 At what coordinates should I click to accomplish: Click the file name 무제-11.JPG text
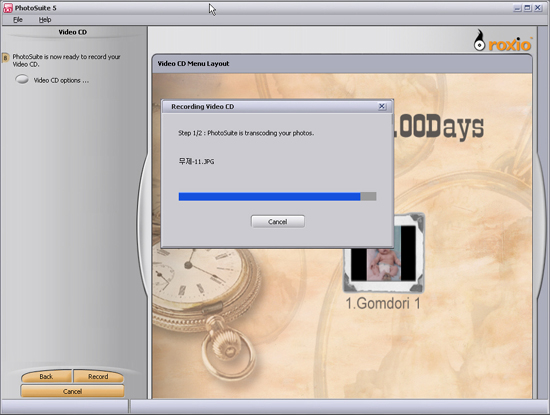(196, 161)
